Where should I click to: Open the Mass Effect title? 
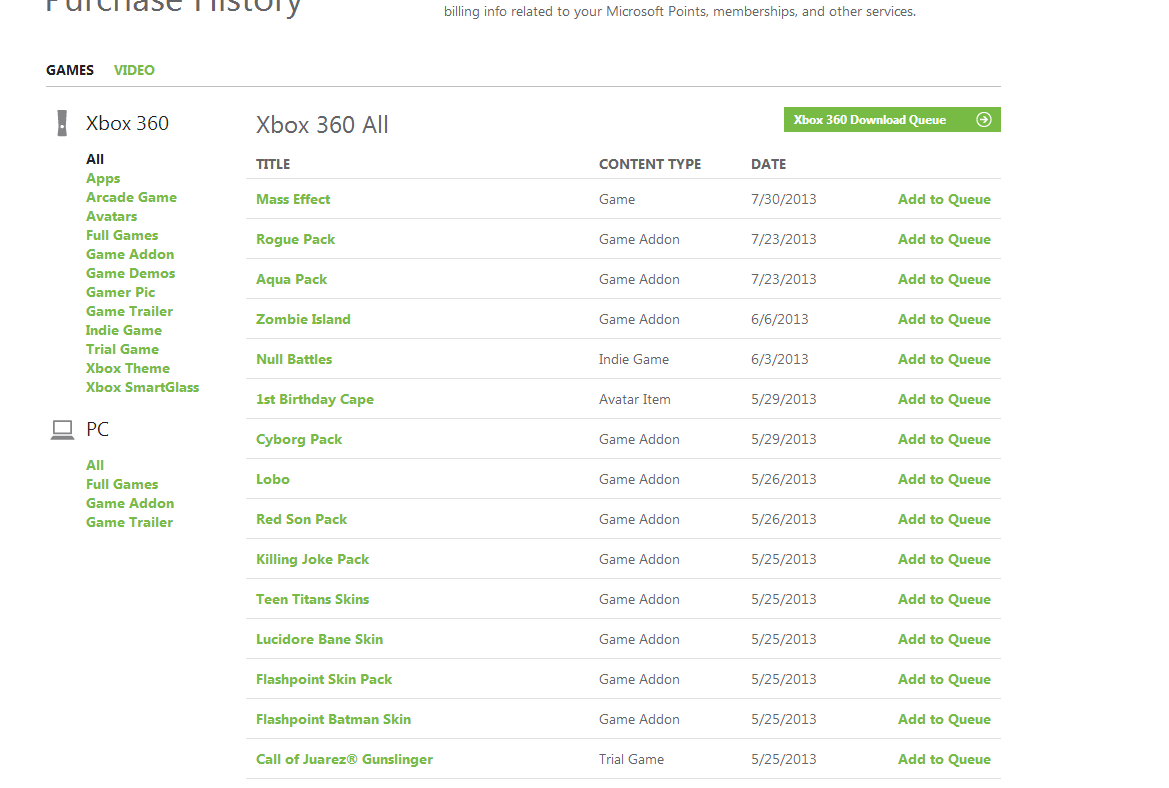293,199
